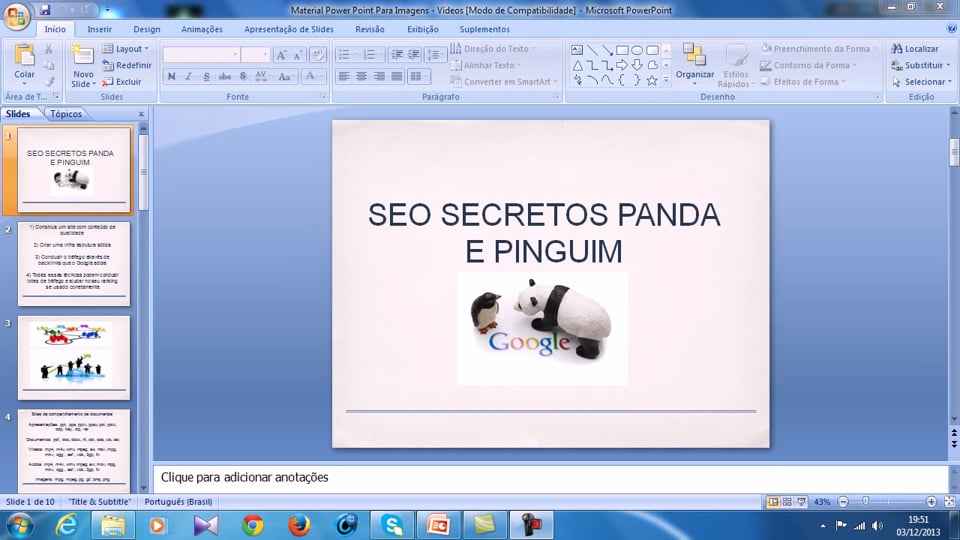Open the Layout dropdown
Screen dimensions: 960x540
tap(126, 48)
